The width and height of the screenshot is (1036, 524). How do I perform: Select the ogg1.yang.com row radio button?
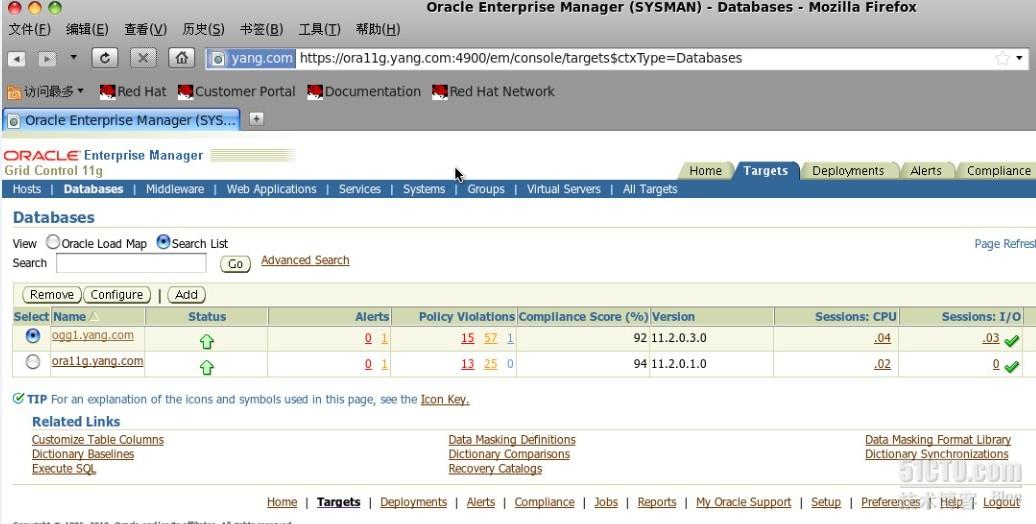tap(32, 336)
